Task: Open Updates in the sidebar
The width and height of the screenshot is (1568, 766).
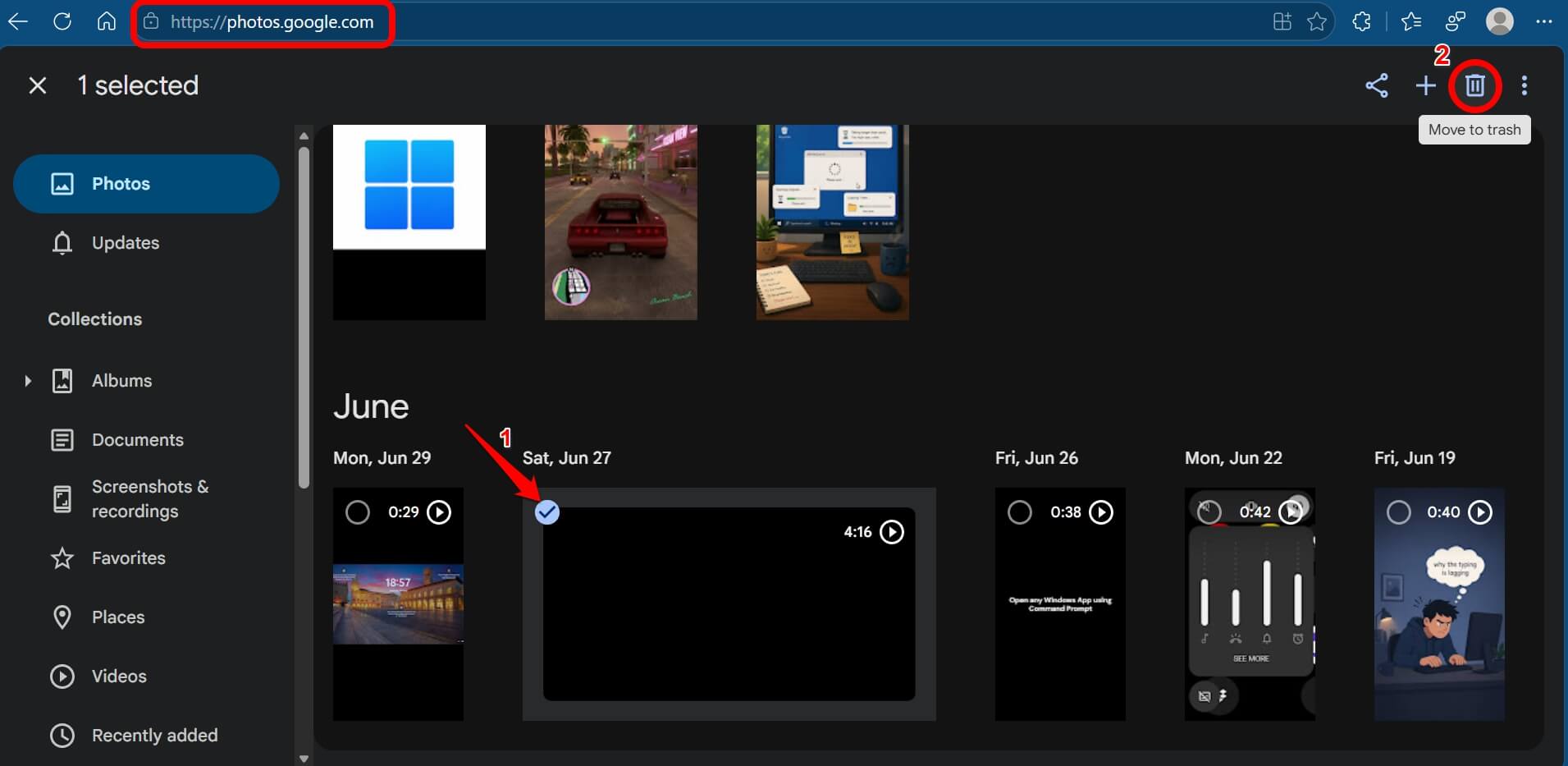Action: coord(146,243)
